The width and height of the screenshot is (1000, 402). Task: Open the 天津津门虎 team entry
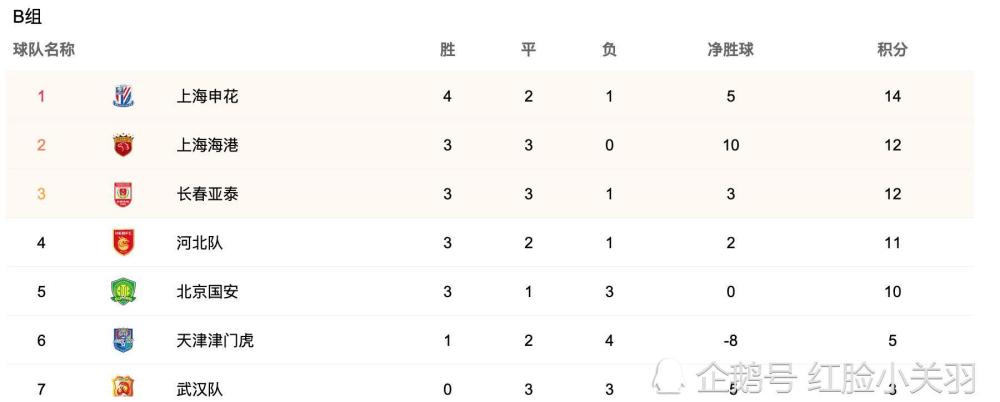215,340
